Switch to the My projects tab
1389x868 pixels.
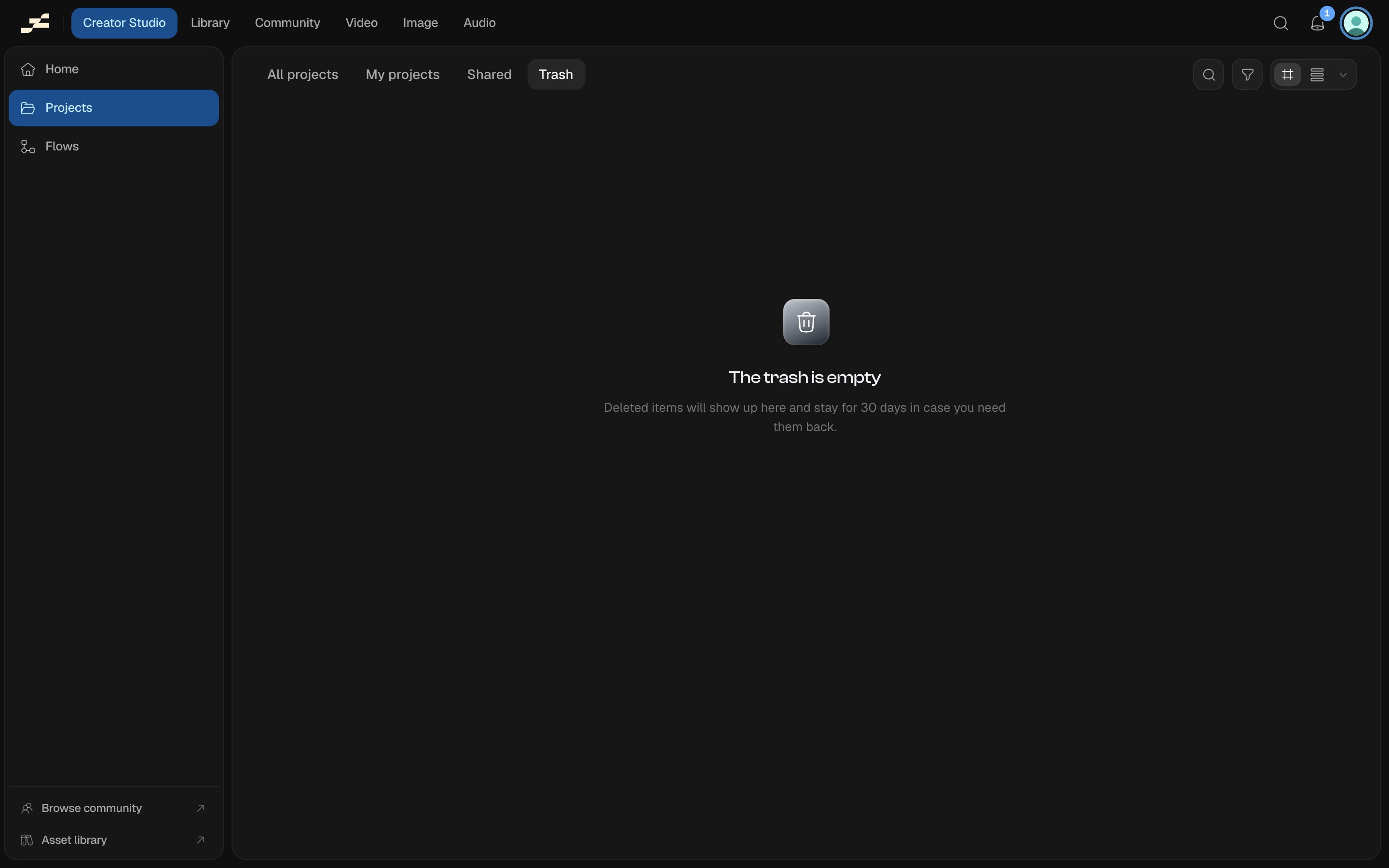402,75
